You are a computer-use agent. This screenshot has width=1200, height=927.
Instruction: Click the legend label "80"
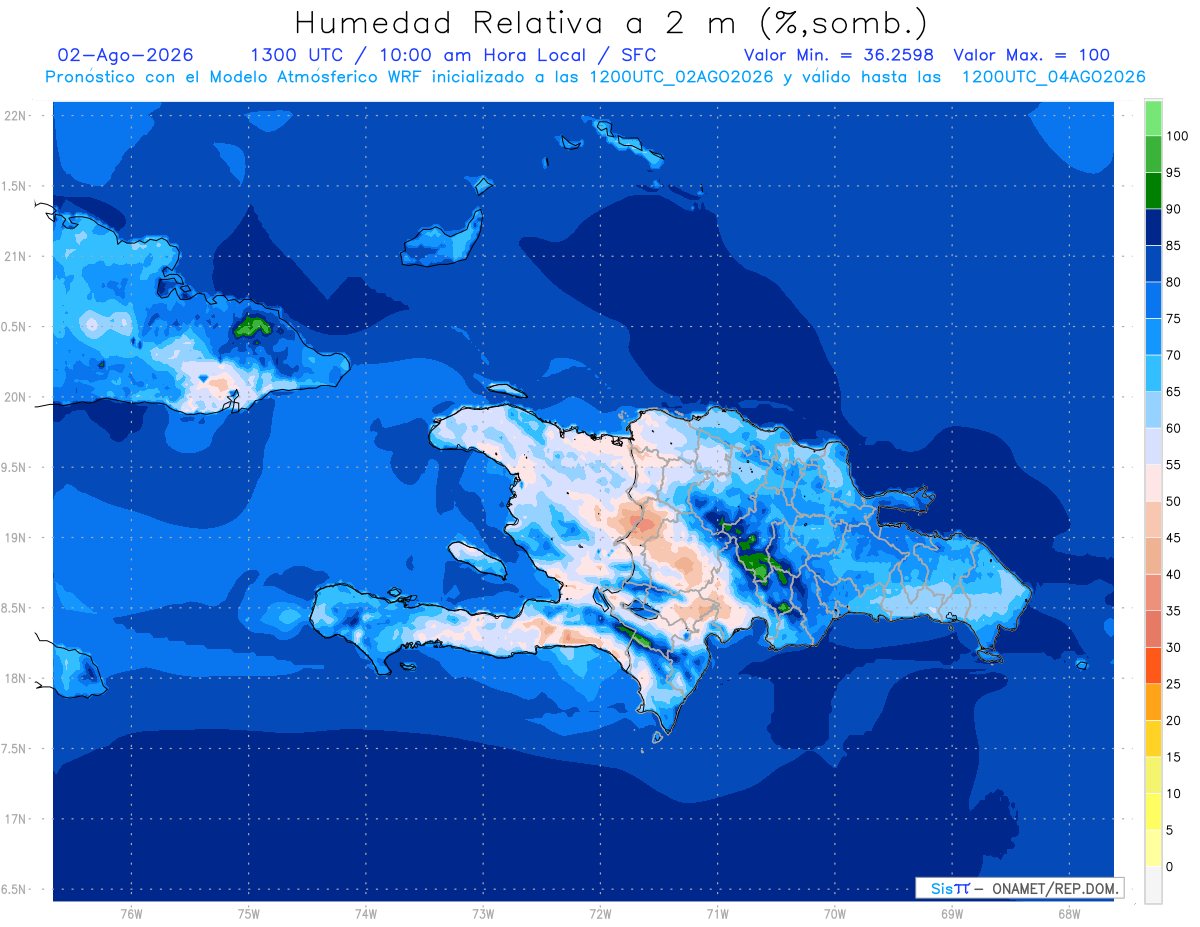point(1173,282)
